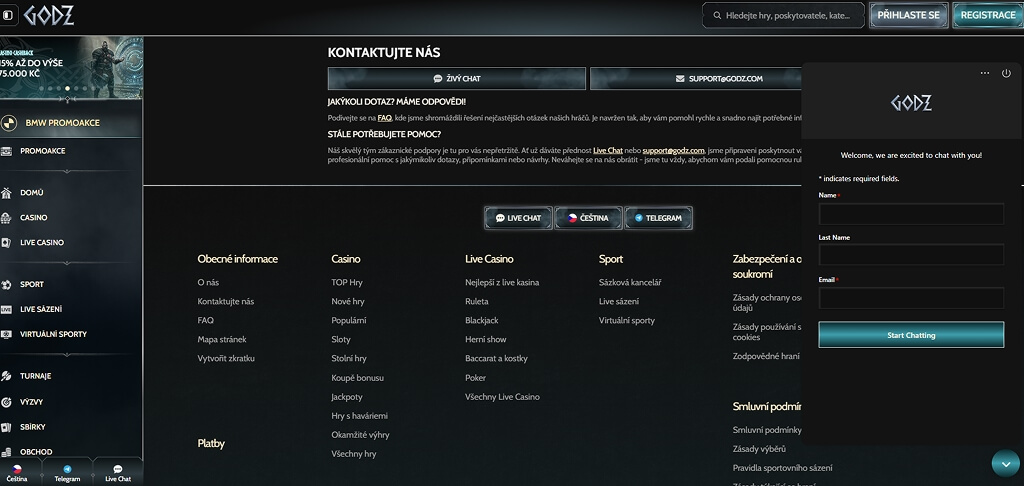Click the Last Name input field
1024x486 pixels.
coord(911,255)
